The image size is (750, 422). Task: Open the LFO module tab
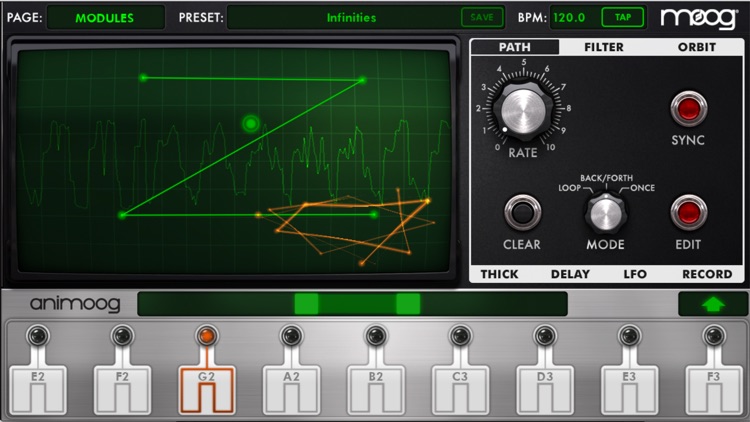(635, 274)
